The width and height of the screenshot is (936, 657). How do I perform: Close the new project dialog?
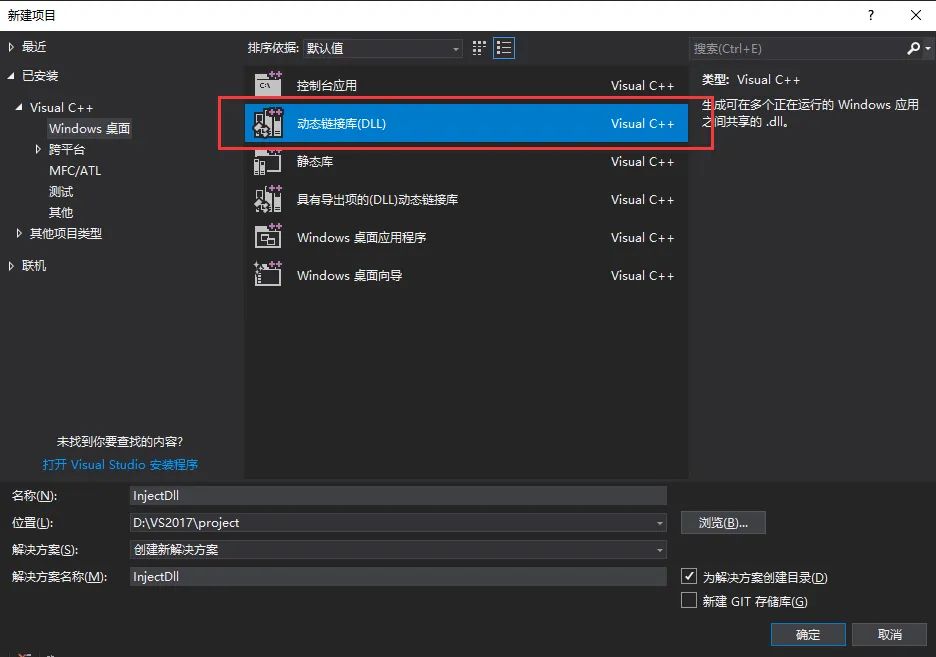(916, 16)
